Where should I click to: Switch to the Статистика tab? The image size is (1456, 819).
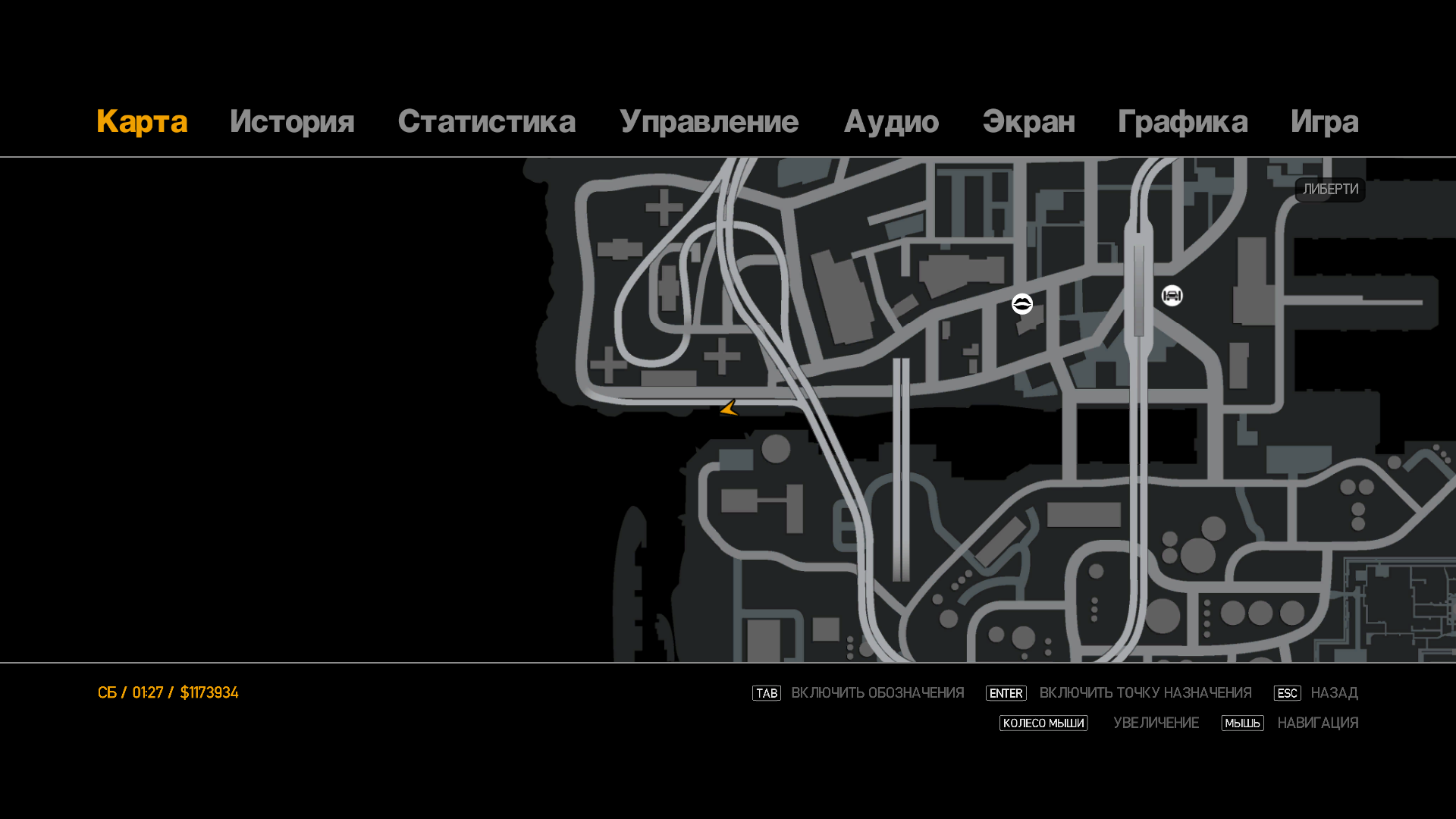click(486, 122)
